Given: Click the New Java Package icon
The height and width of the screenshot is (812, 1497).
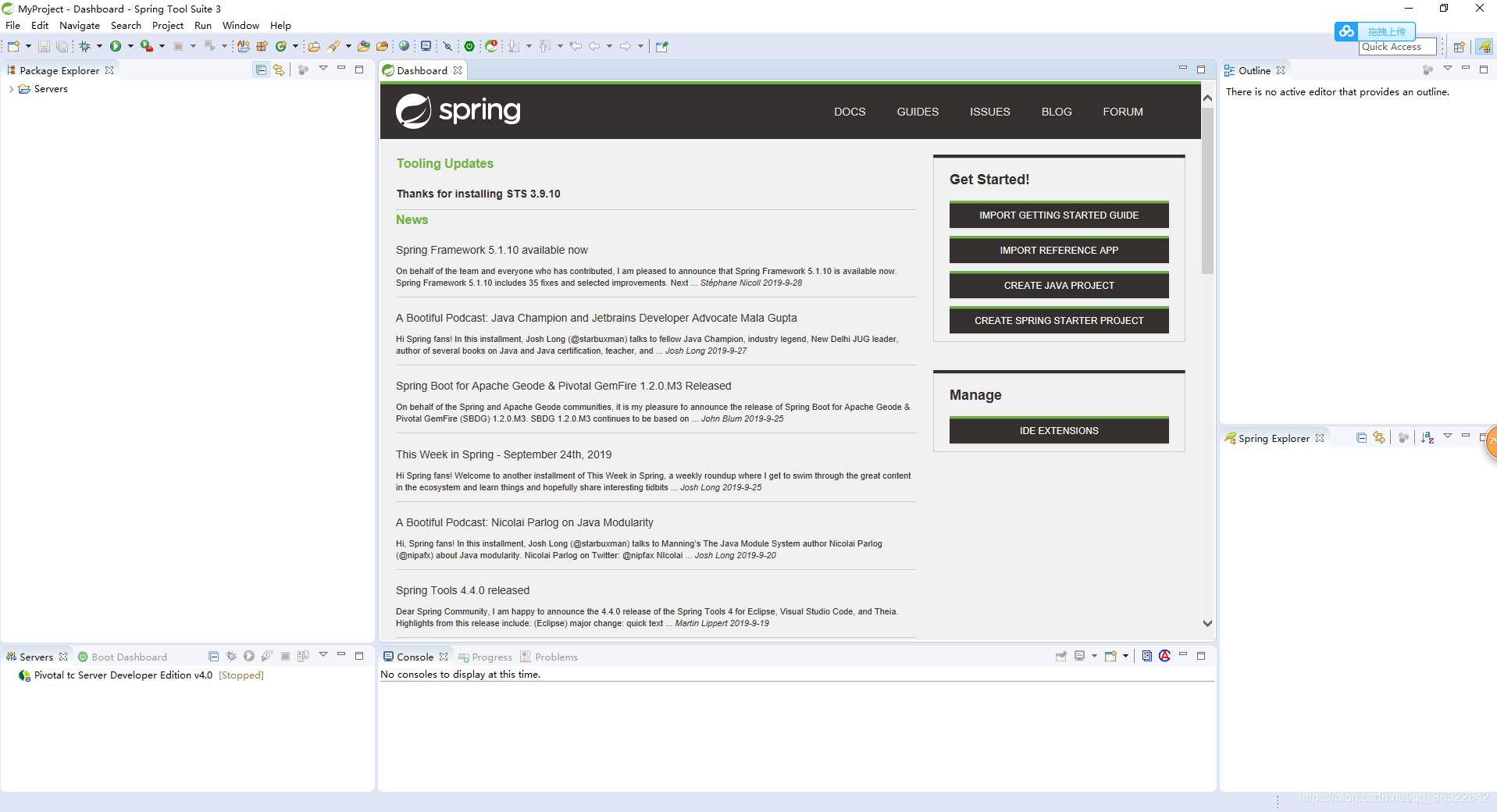Looking at the screenshot, I should click(262, 46).
